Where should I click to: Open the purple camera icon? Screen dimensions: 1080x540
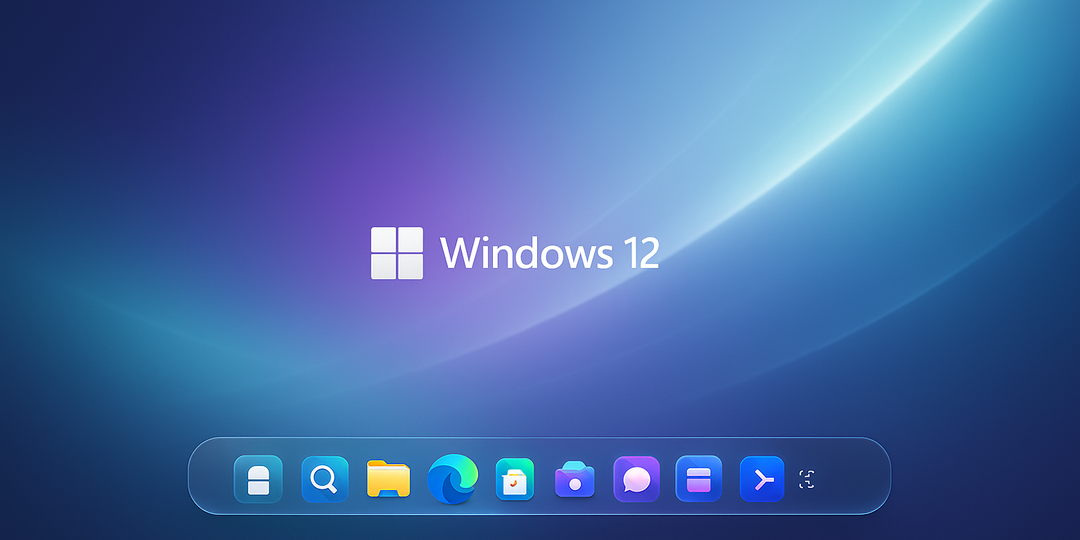pos(574,479)
